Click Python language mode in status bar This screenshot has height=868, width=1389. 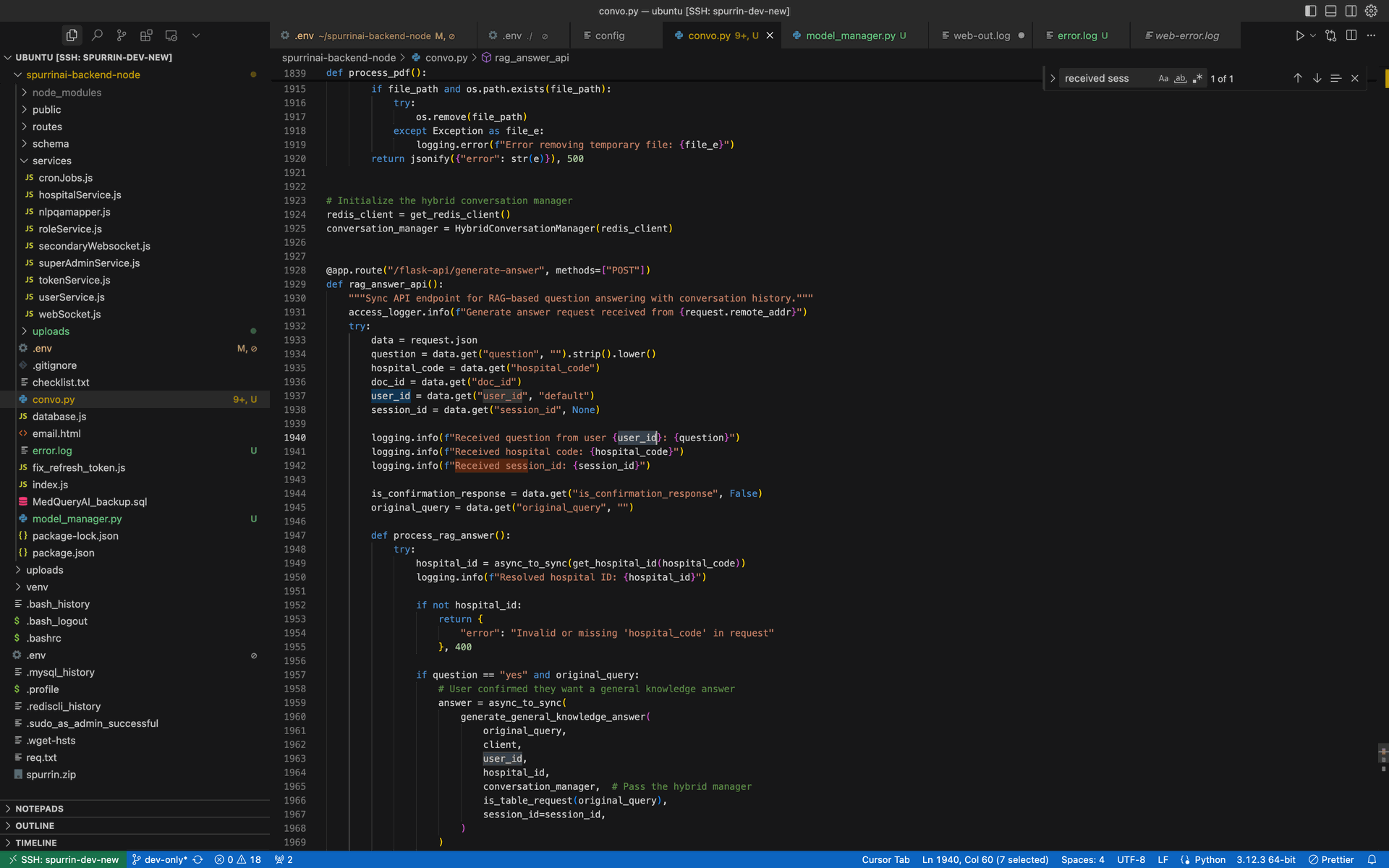(1209, 859)
